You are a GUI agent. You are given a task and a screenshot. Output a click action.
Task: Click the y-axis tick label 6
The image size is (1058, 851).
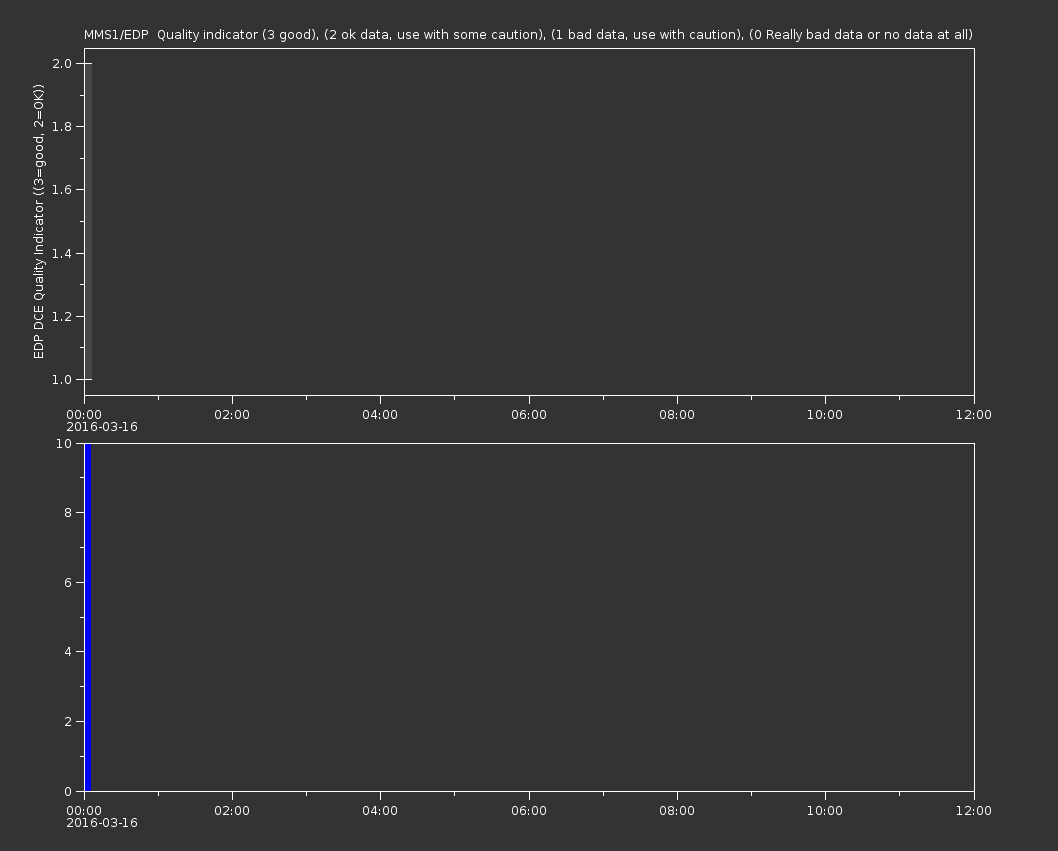(68, 582)
